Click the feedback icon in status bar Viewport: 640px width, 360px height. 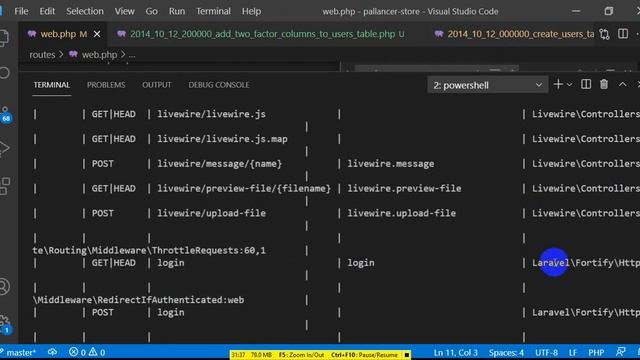pyautogui.click(x=621, y=352)
